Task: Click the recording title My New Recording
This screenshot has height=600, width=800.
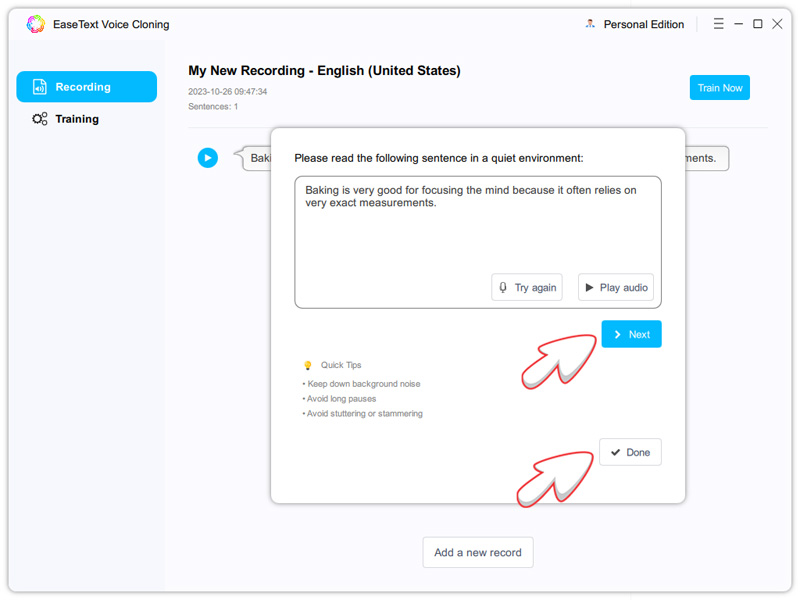Action: click(x=324, y=70)
